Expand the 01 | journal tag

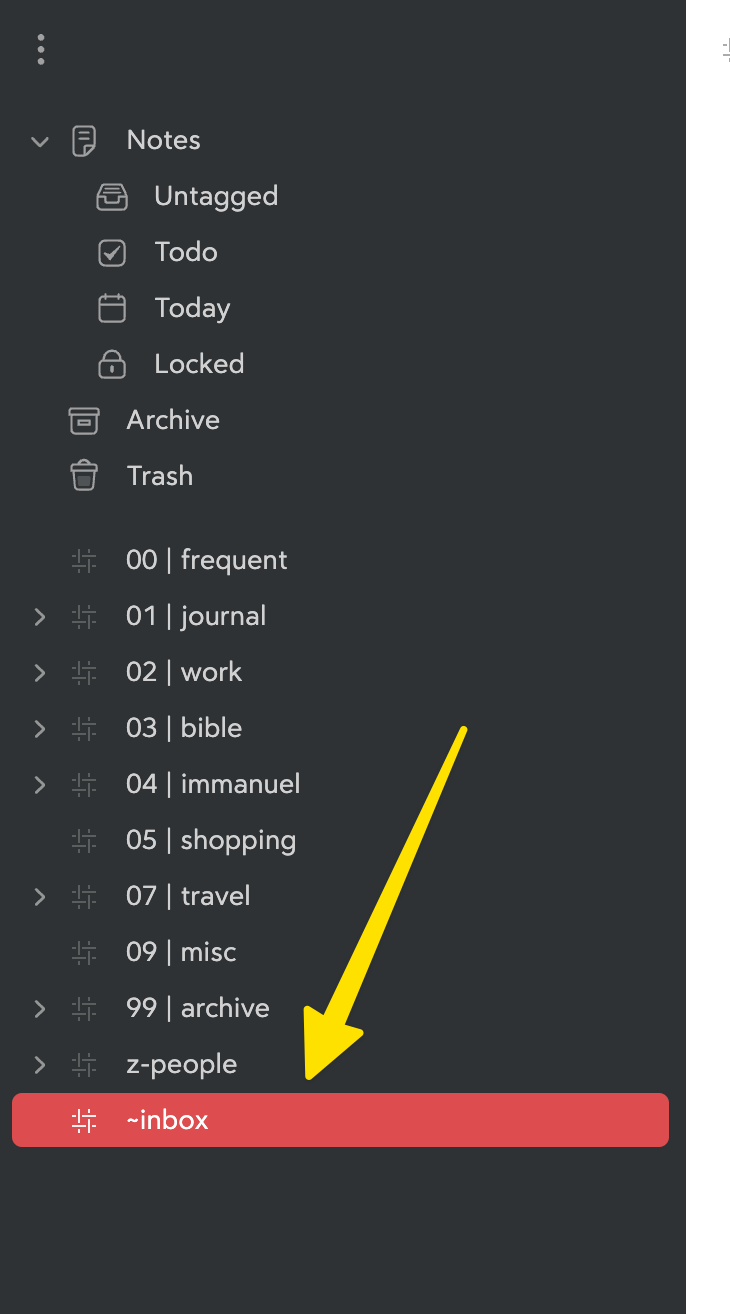pyautogui.click(x=40, y=617)
